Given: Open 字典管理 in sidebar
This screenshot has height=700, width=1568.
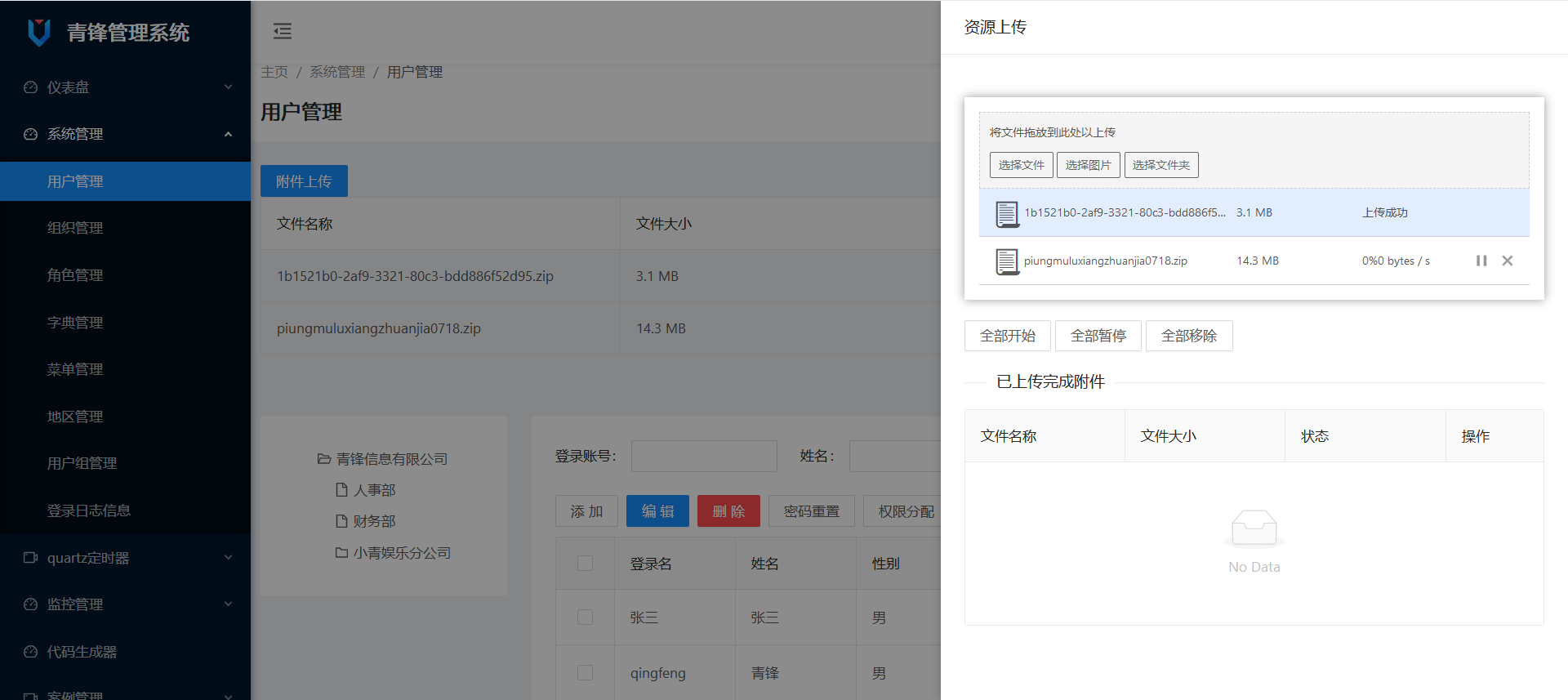Looking at the screenshot, I should pyautogui.click(x=125, y=323).
